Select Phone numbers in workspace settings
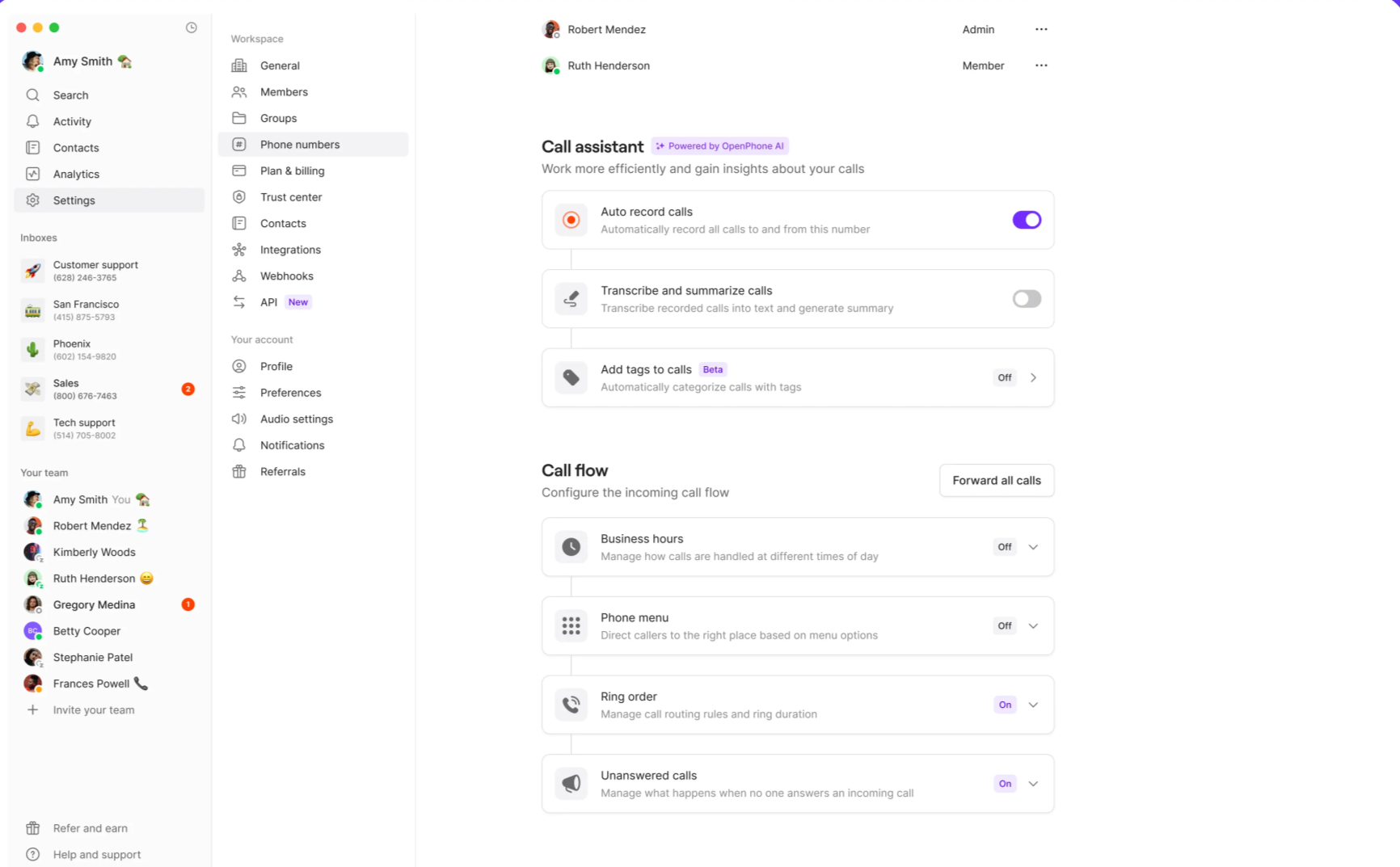Image resolution: width=1400 pixels, height=867 pixels. pyautogui.click(x=313, y=145)
